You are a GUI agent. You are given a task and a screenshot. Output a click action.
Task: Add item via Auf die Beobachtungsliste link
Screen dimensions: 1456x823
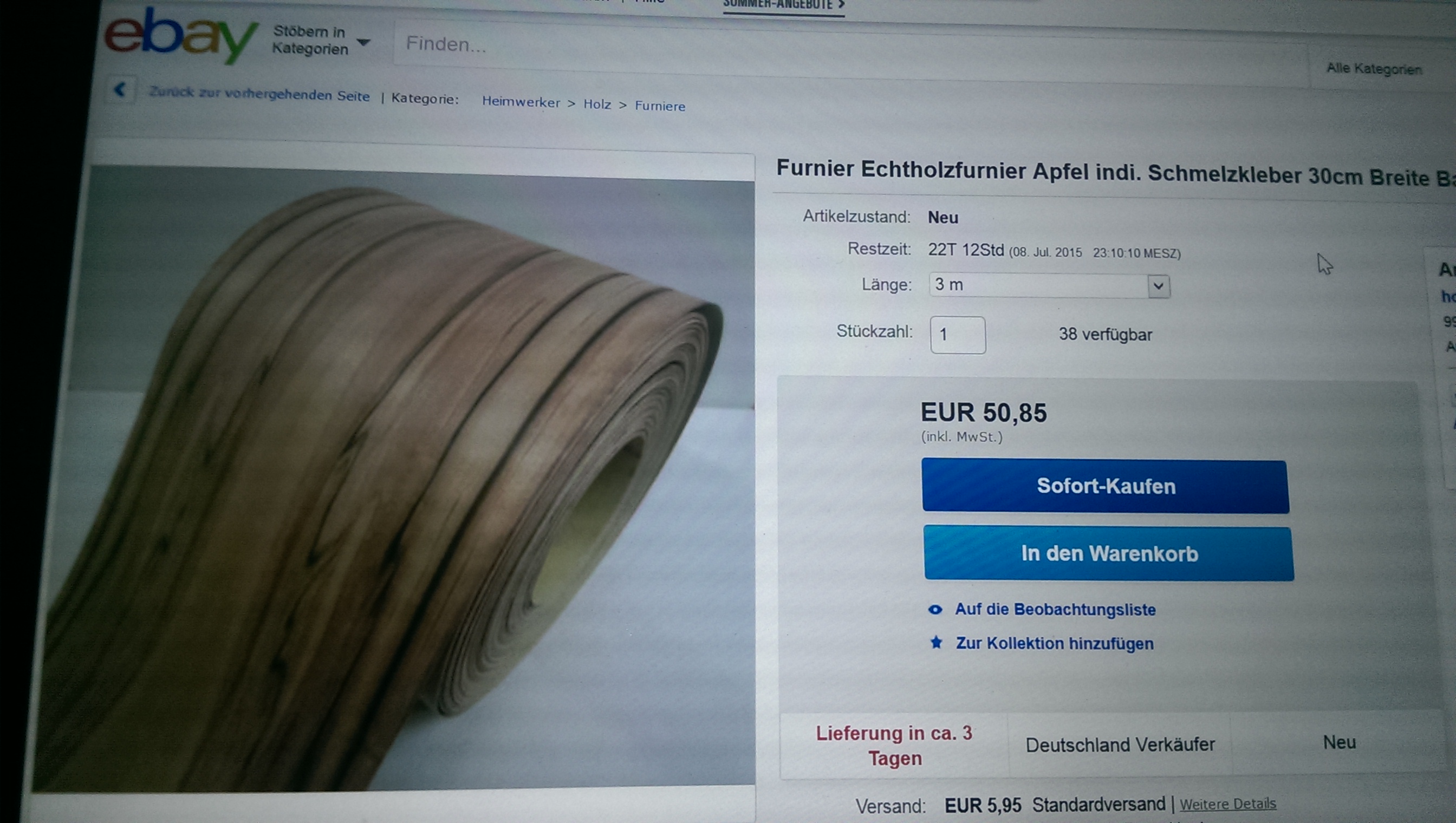pyautogui.click(x=1055, y=609)
